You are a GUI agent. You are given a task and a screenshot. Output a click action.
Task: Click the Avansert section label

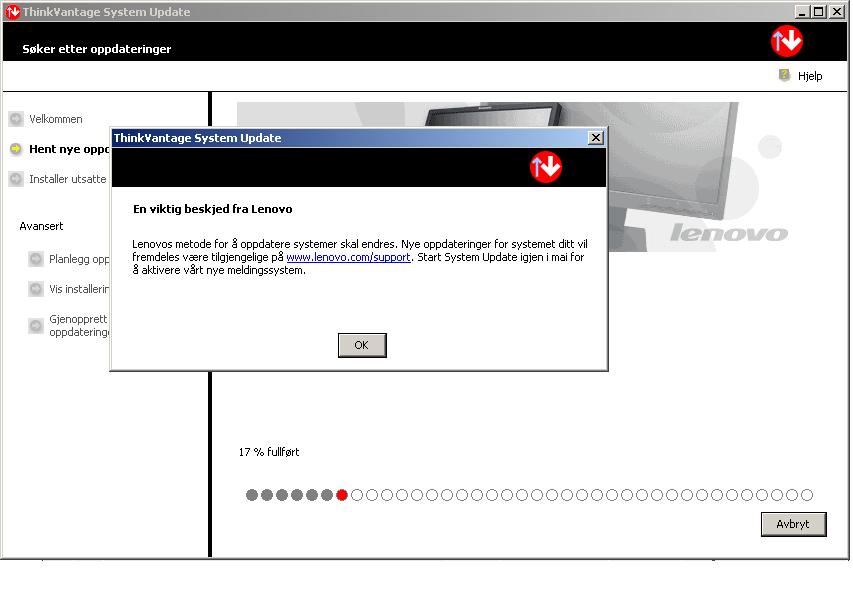pyautogui.click(x=41, y=226)
